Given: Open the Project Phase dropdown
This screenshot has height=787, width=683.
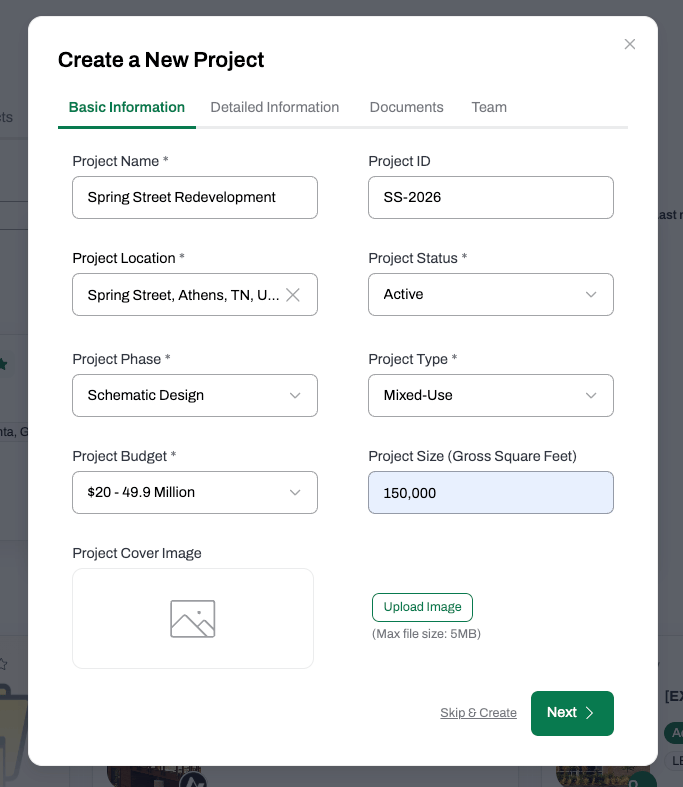Looking at the screenshot, I should [x=195, y=396].
